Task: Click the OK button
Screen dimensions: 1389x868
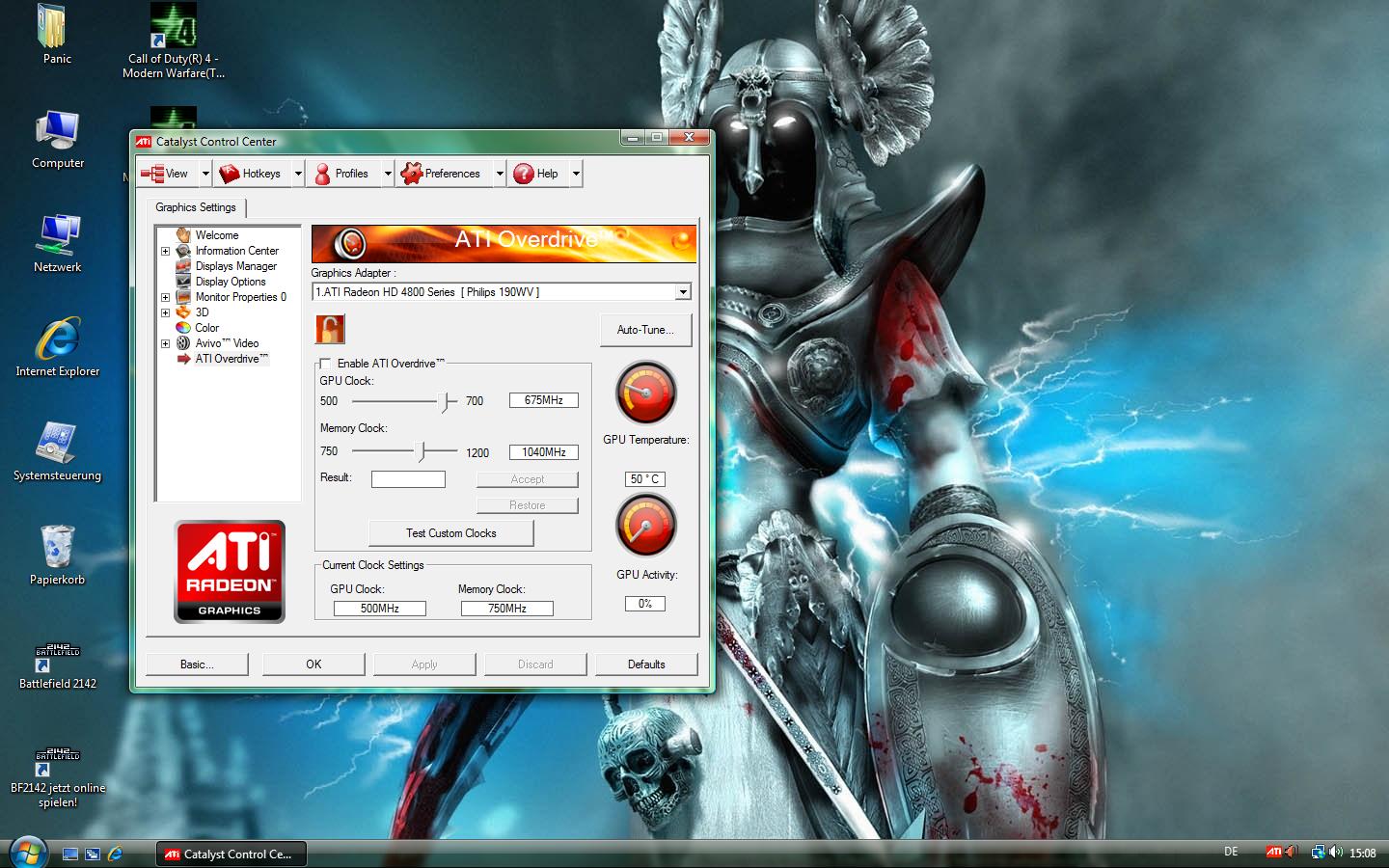Action: click(x=313, y=665)
